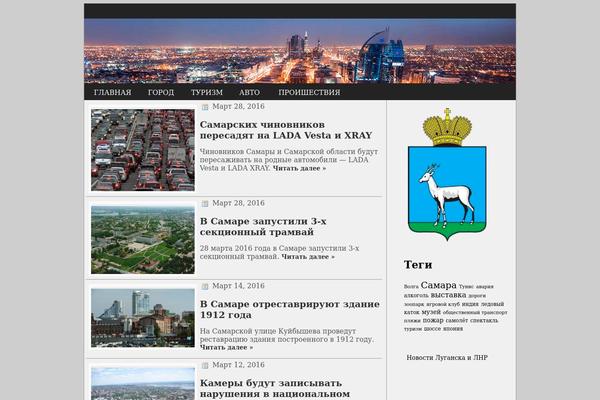
Task: Select the общественный транспорт tag
Action: click(x=475, y=312)
